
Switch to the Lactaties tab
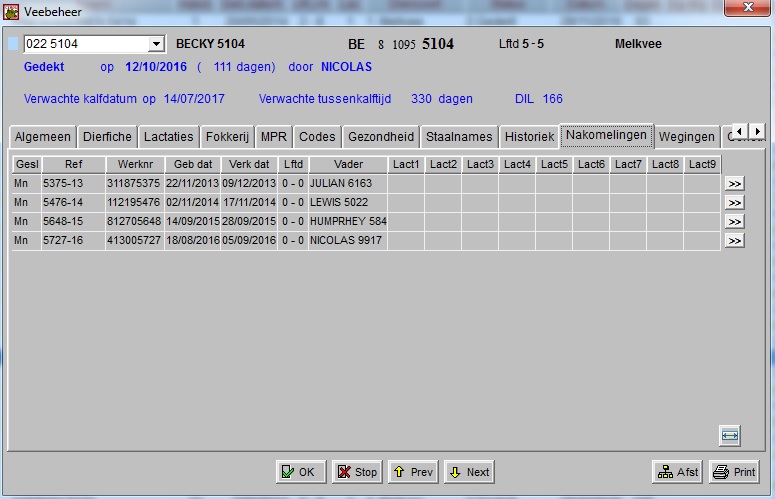coord(168,137)
